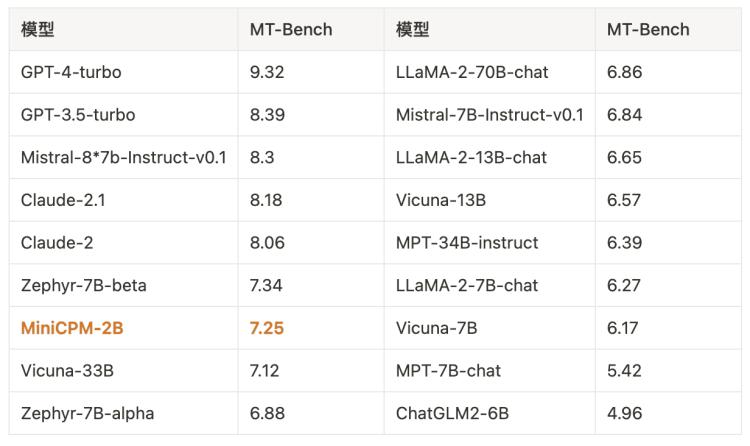
Task: Click the left 模型 column header
Action: [37, 30]
